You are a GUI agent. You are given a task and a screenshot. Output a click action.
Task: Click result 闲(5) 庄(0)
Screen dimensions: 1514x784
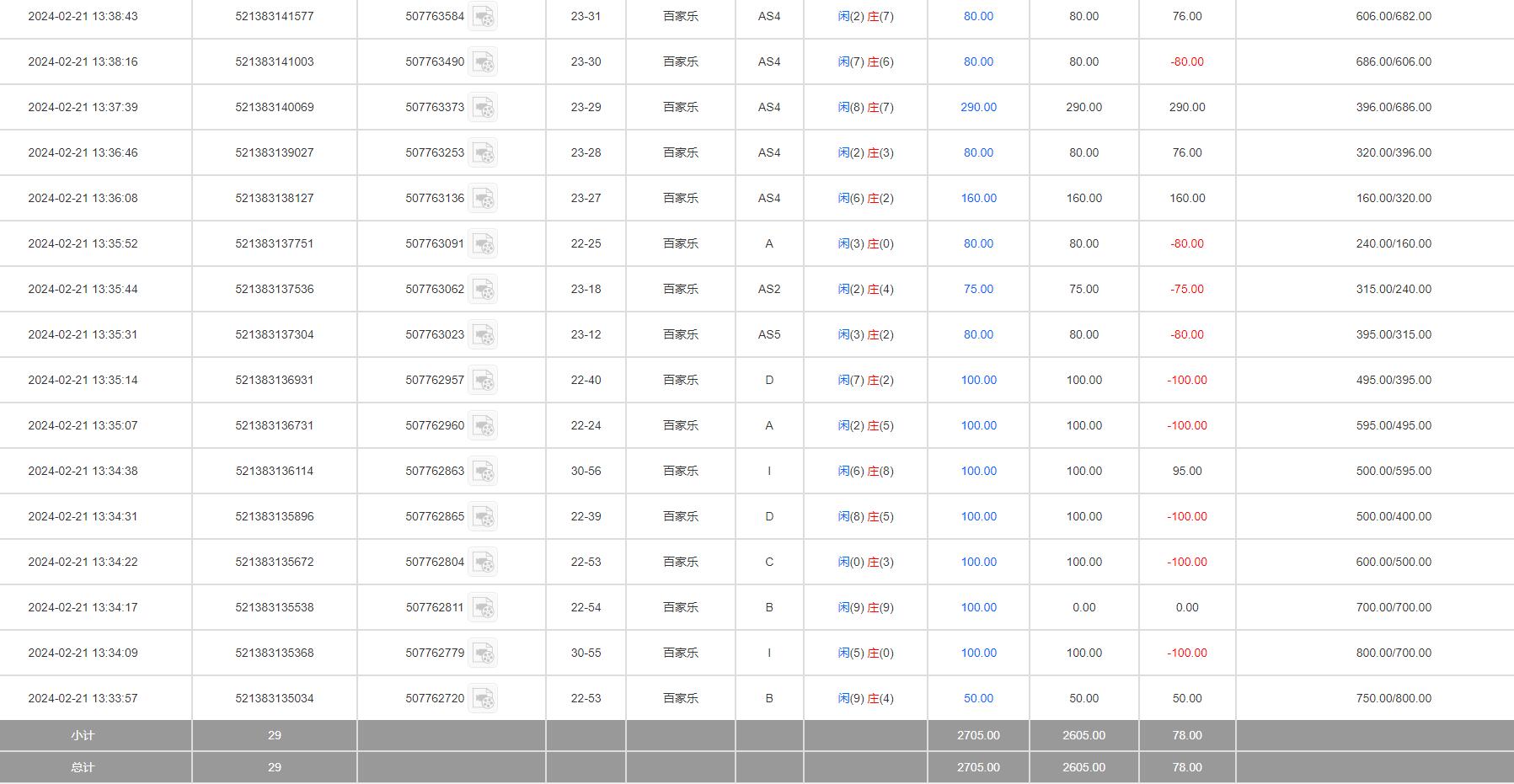865,653
